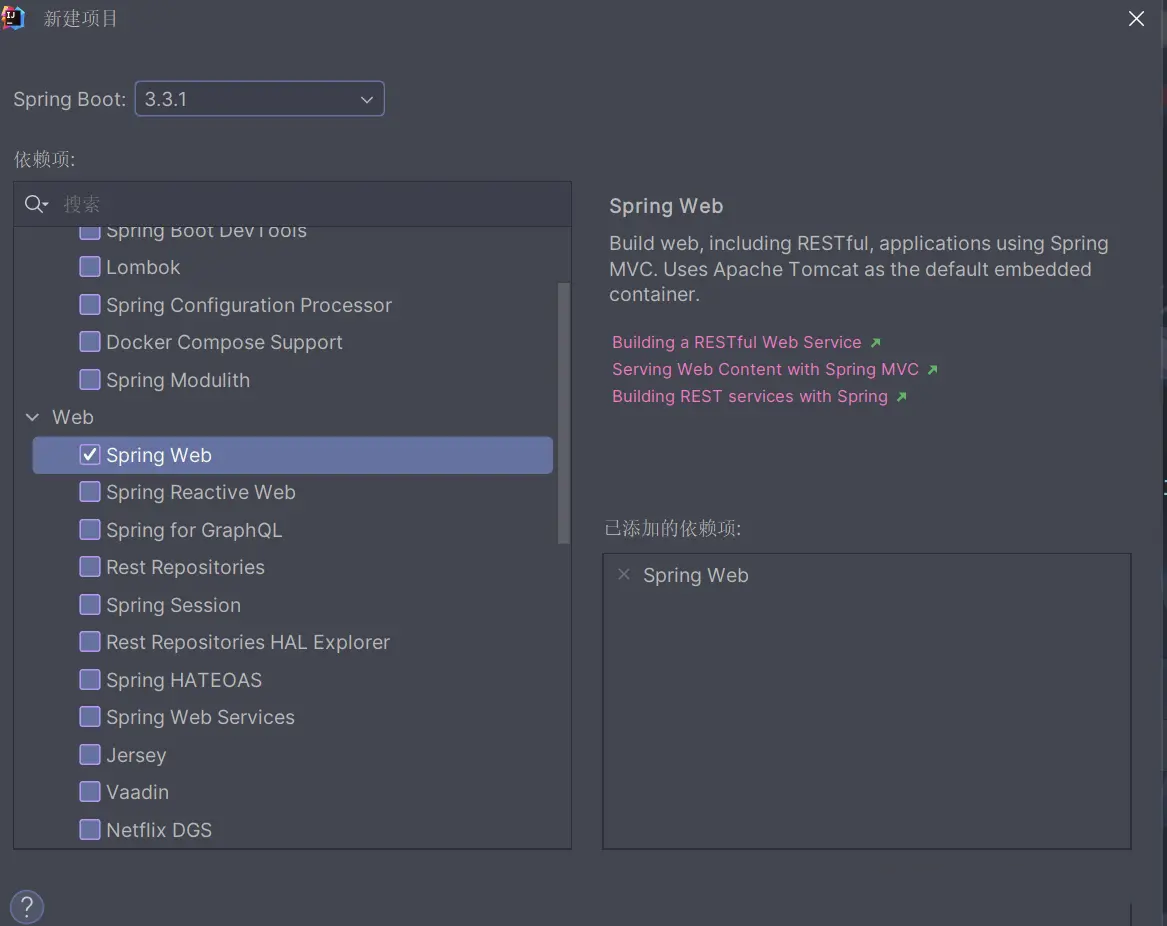Click the dependency list scrollbar
The height and width of the screenshot is (926, 1167).
564,412
